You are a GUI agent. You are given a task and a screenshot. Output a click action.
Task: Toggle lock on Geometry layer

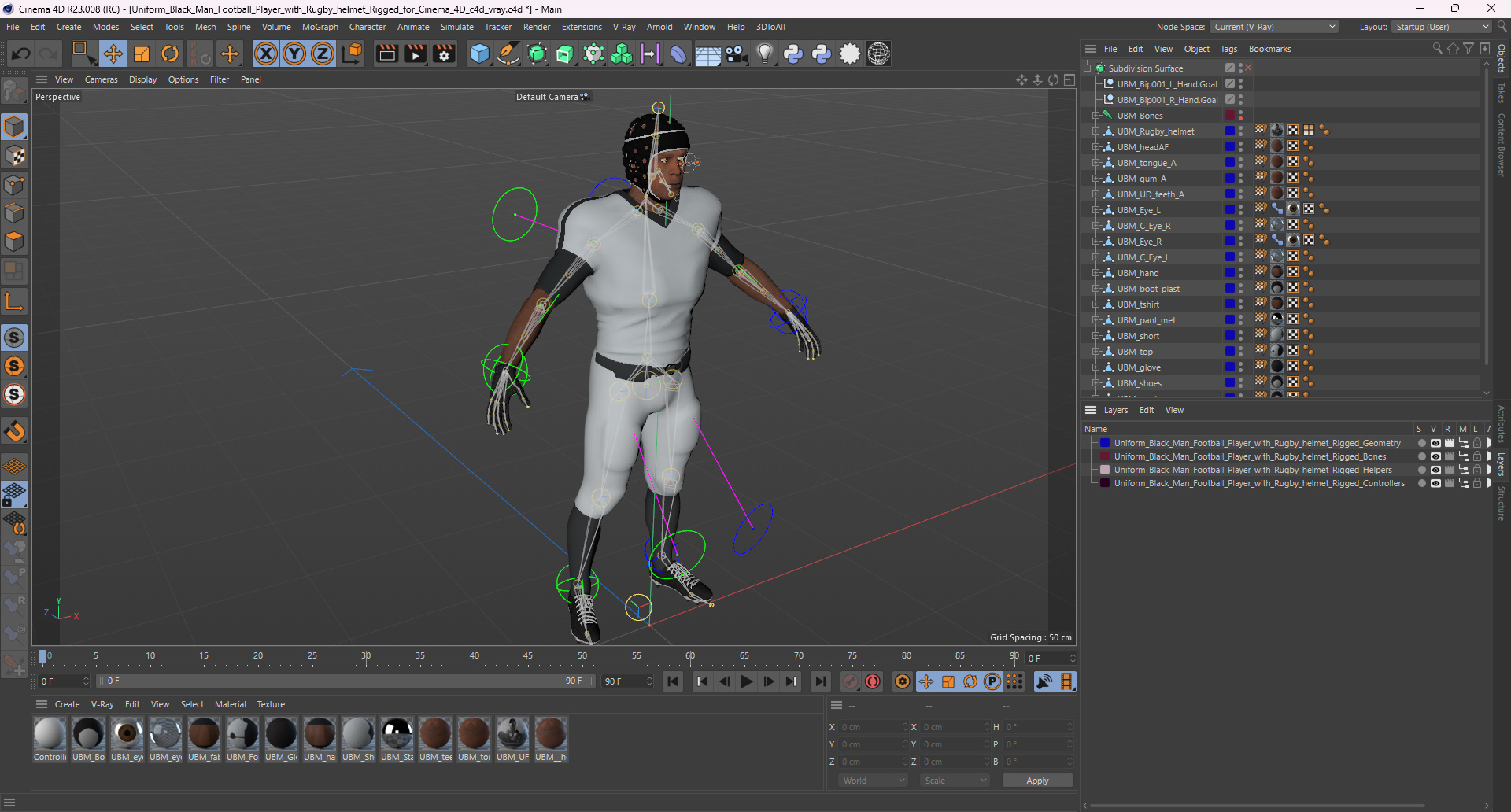tap(1477, 443)
